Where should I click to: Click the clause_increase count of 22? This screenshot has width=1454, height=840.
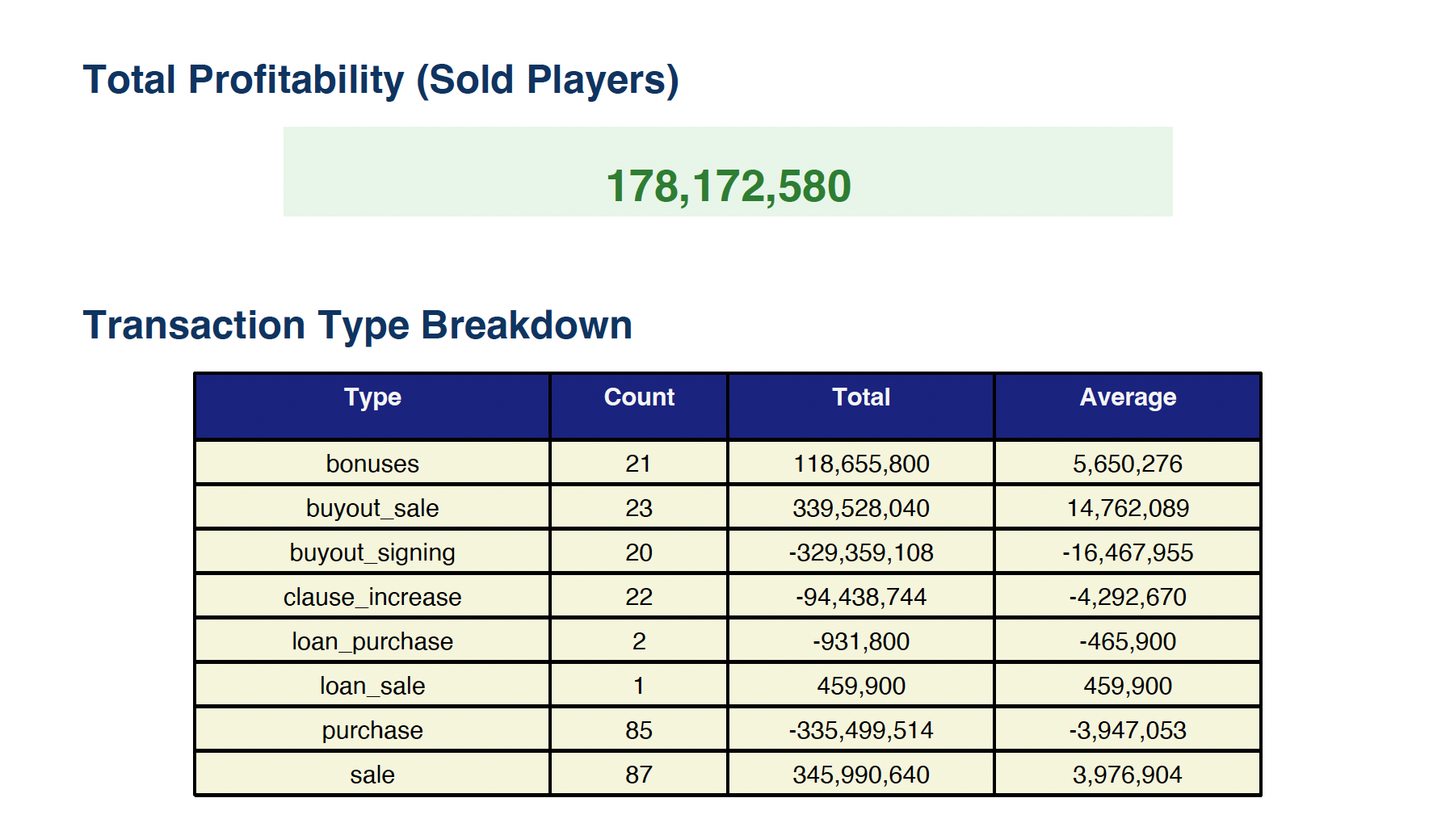coord(638,597)
